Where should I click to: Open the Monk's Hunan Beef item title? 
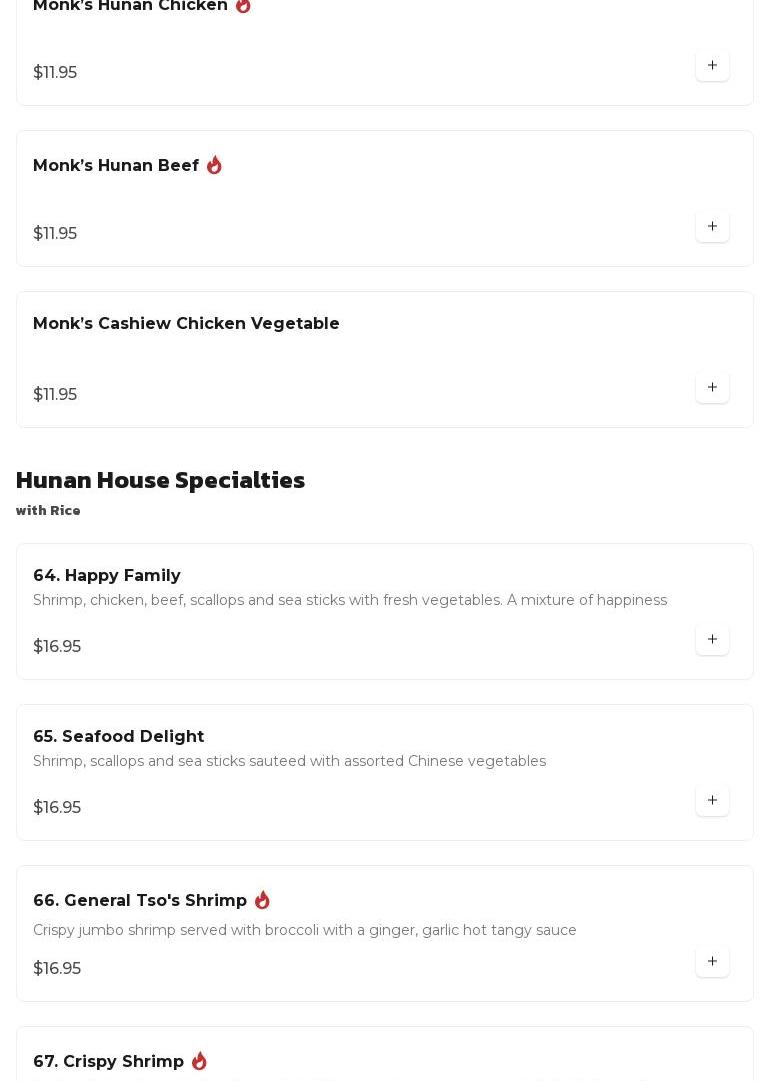click(x=116, y=166)
